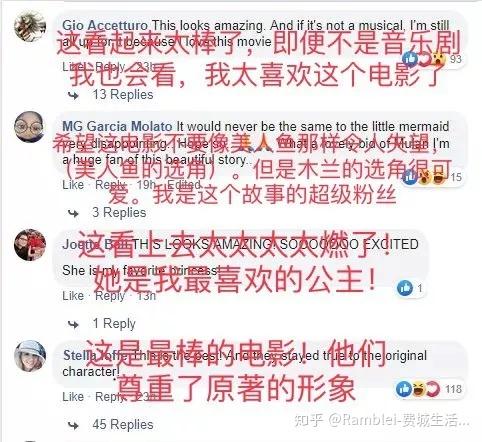Click the heart reaction icon beside 118
The height and width of the screenshot is (442, 482).
(x=432, y=389)
